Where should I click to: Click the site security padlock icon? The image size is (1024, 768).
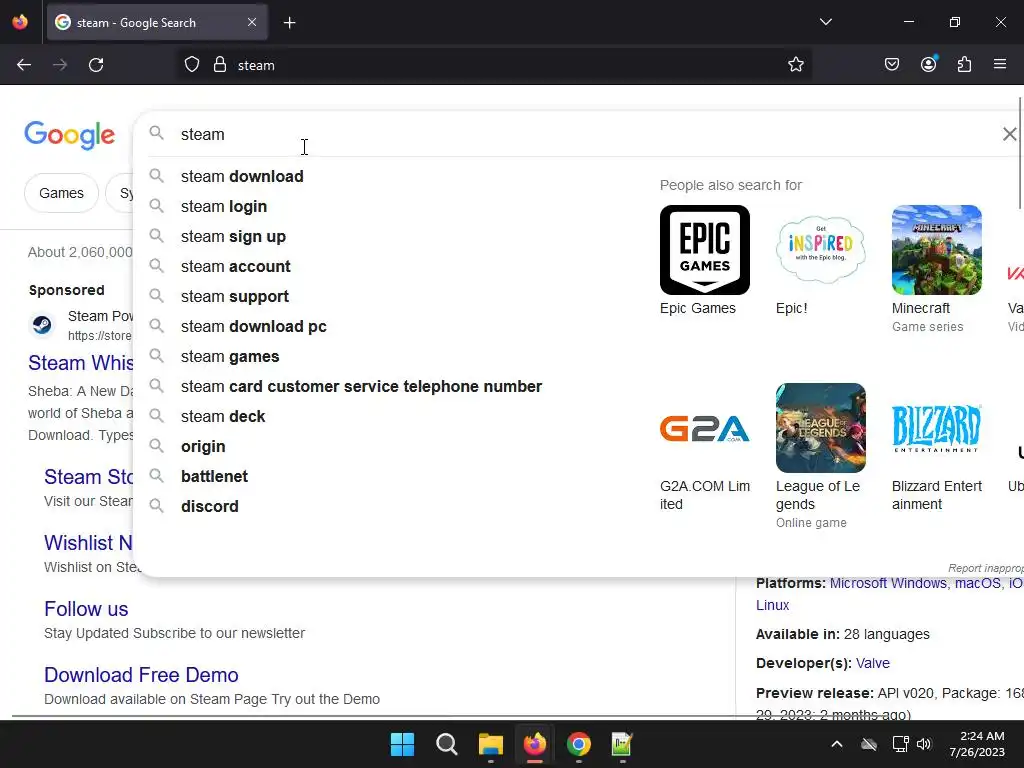tap(220, 65)
